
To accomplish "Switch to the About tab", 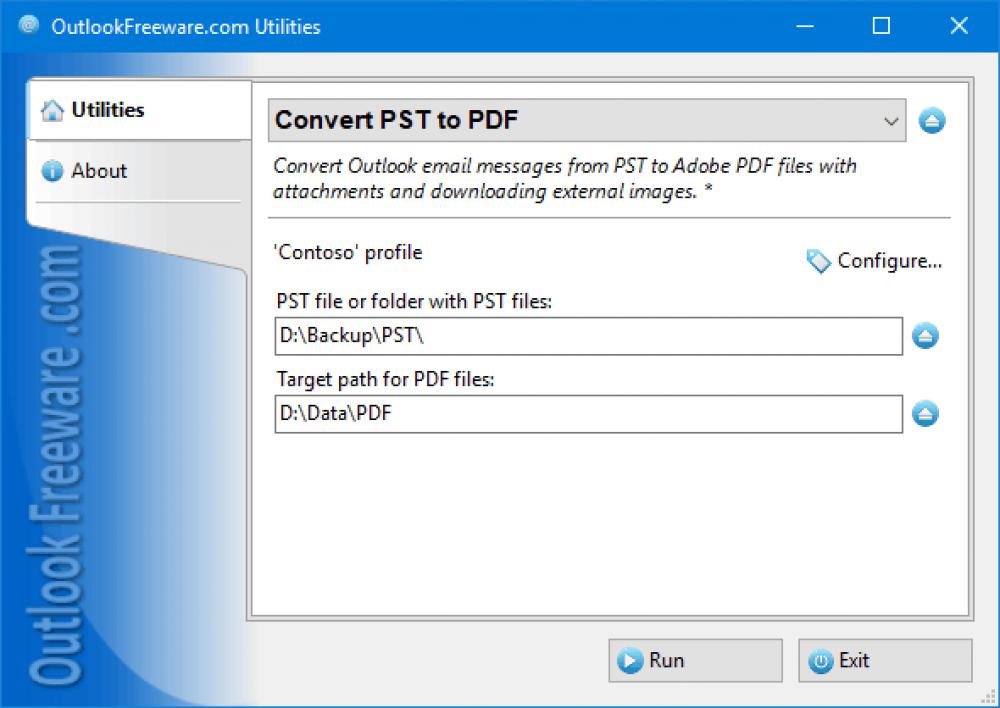I will click(x=100, y=171).
